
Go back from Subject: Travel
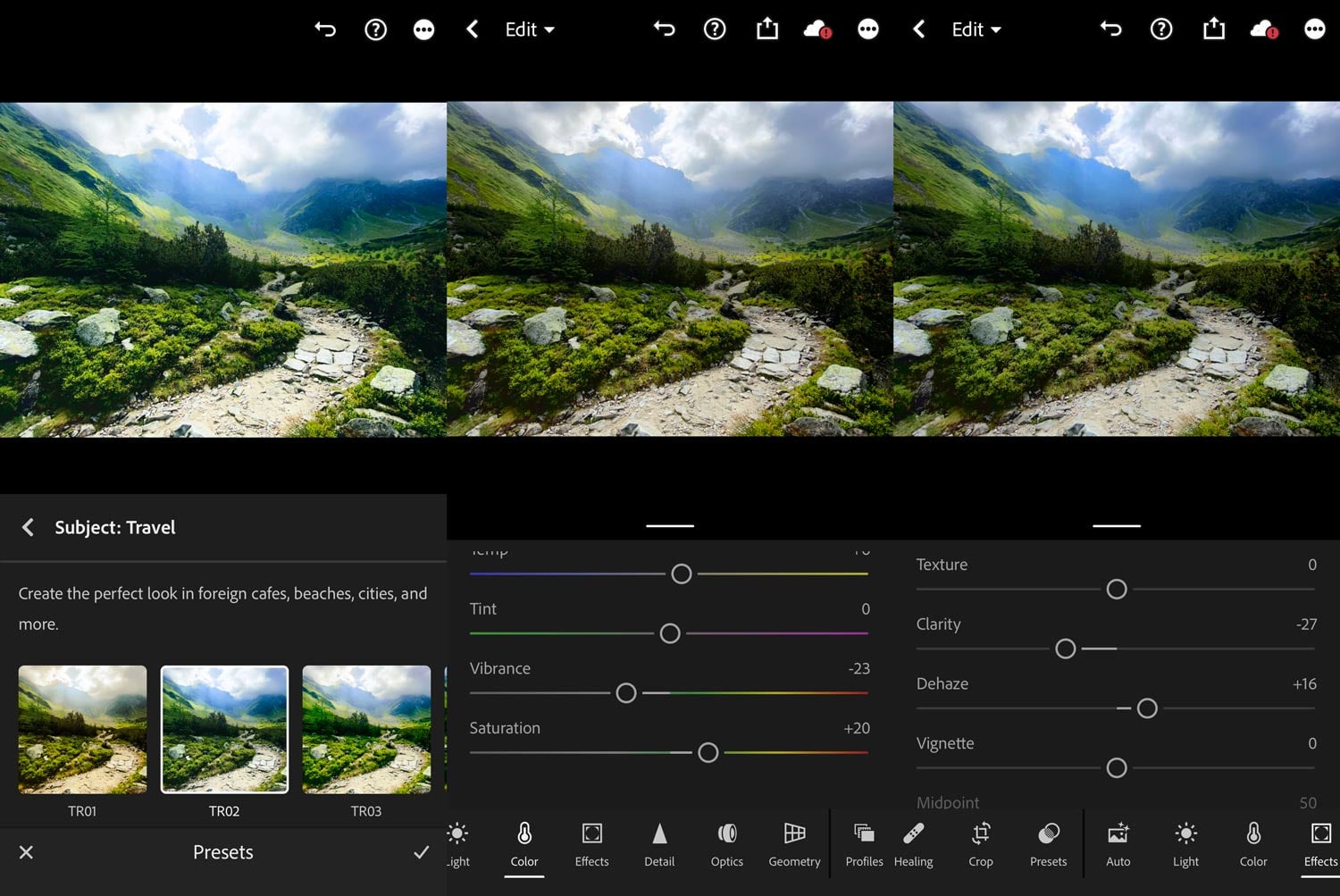click(x=29, y=527)
